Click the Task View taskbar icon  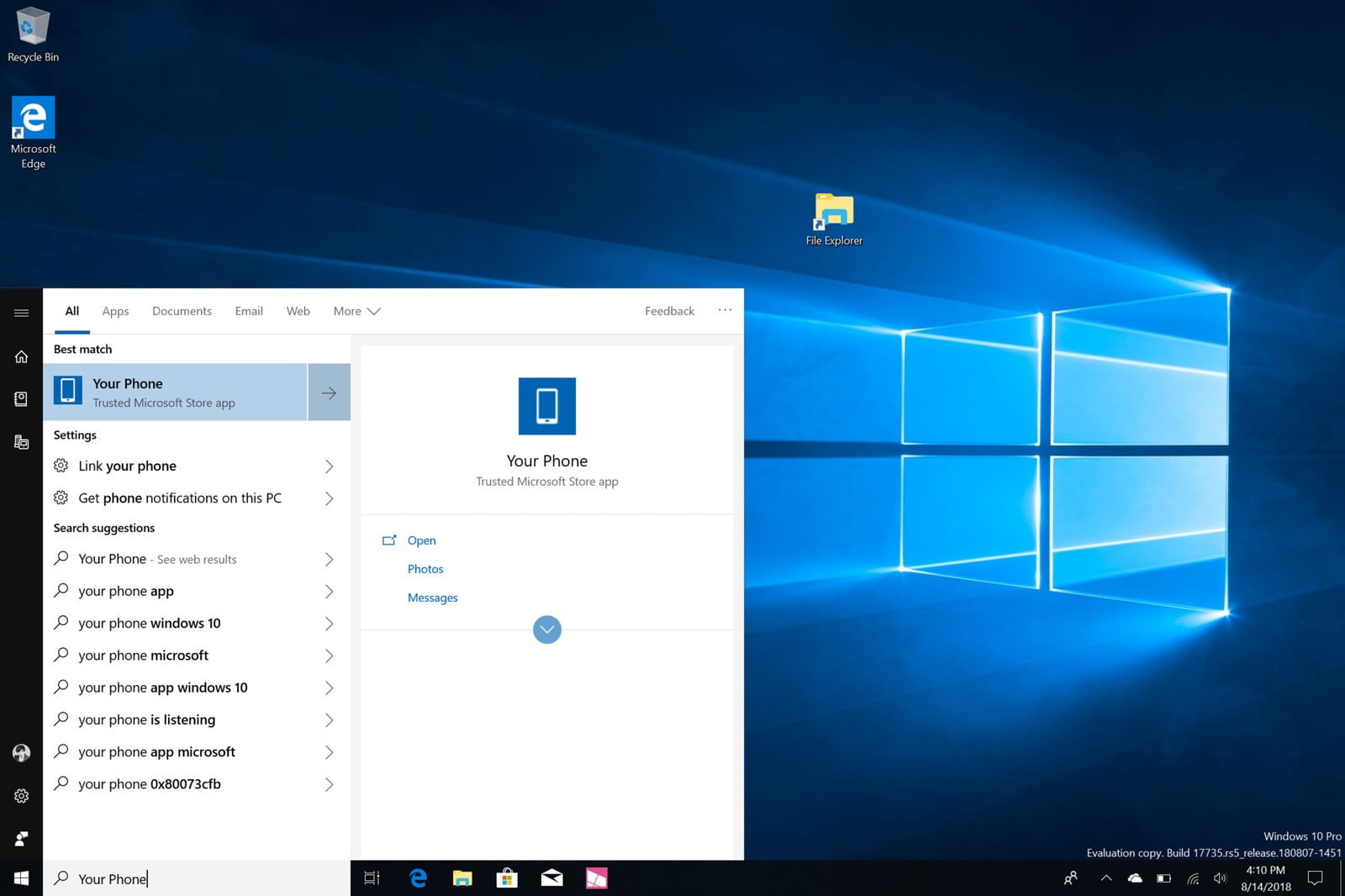pos(372,878)
